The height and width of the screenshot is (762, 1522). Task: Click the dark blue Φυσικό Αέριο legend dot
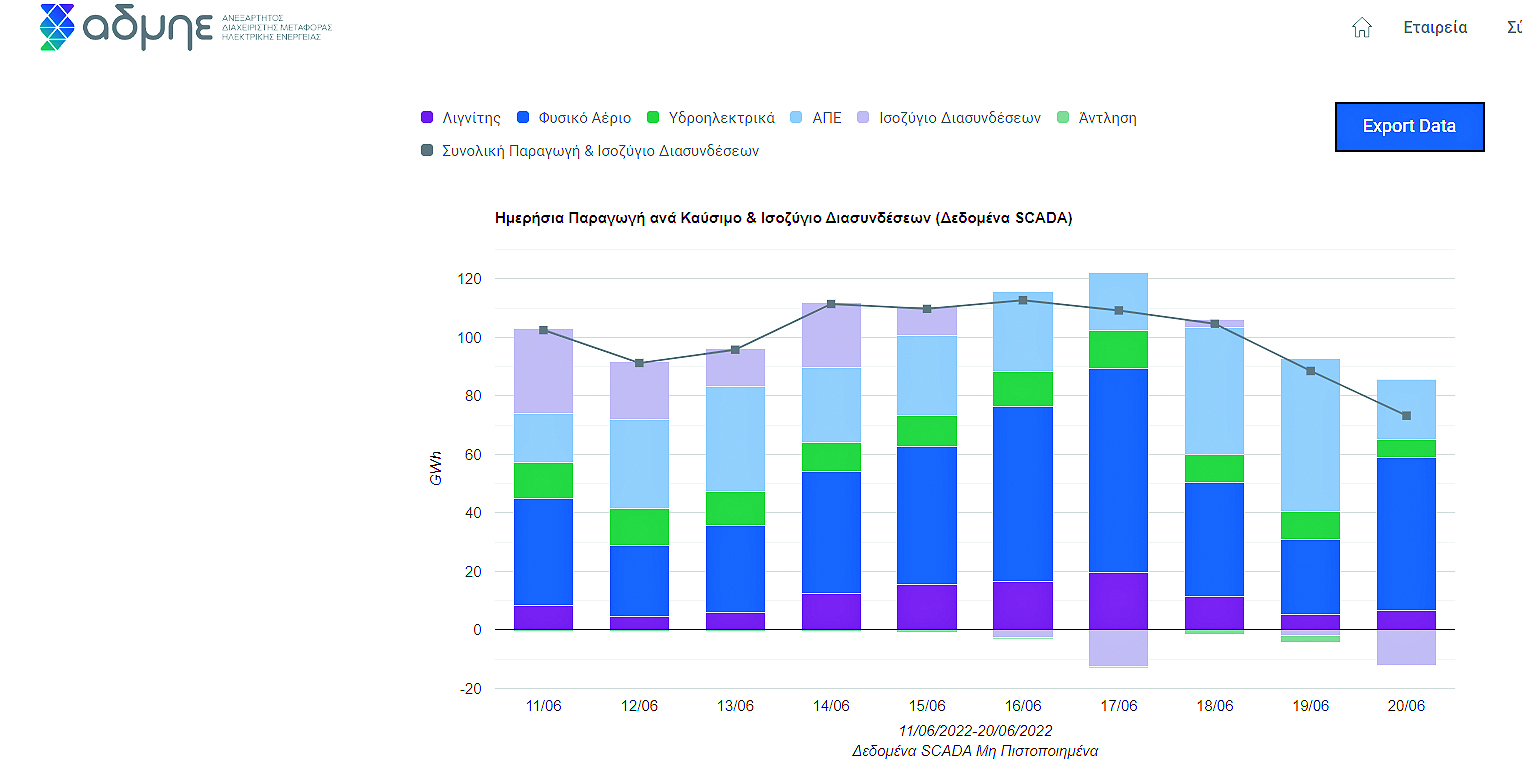click(523, 118)
